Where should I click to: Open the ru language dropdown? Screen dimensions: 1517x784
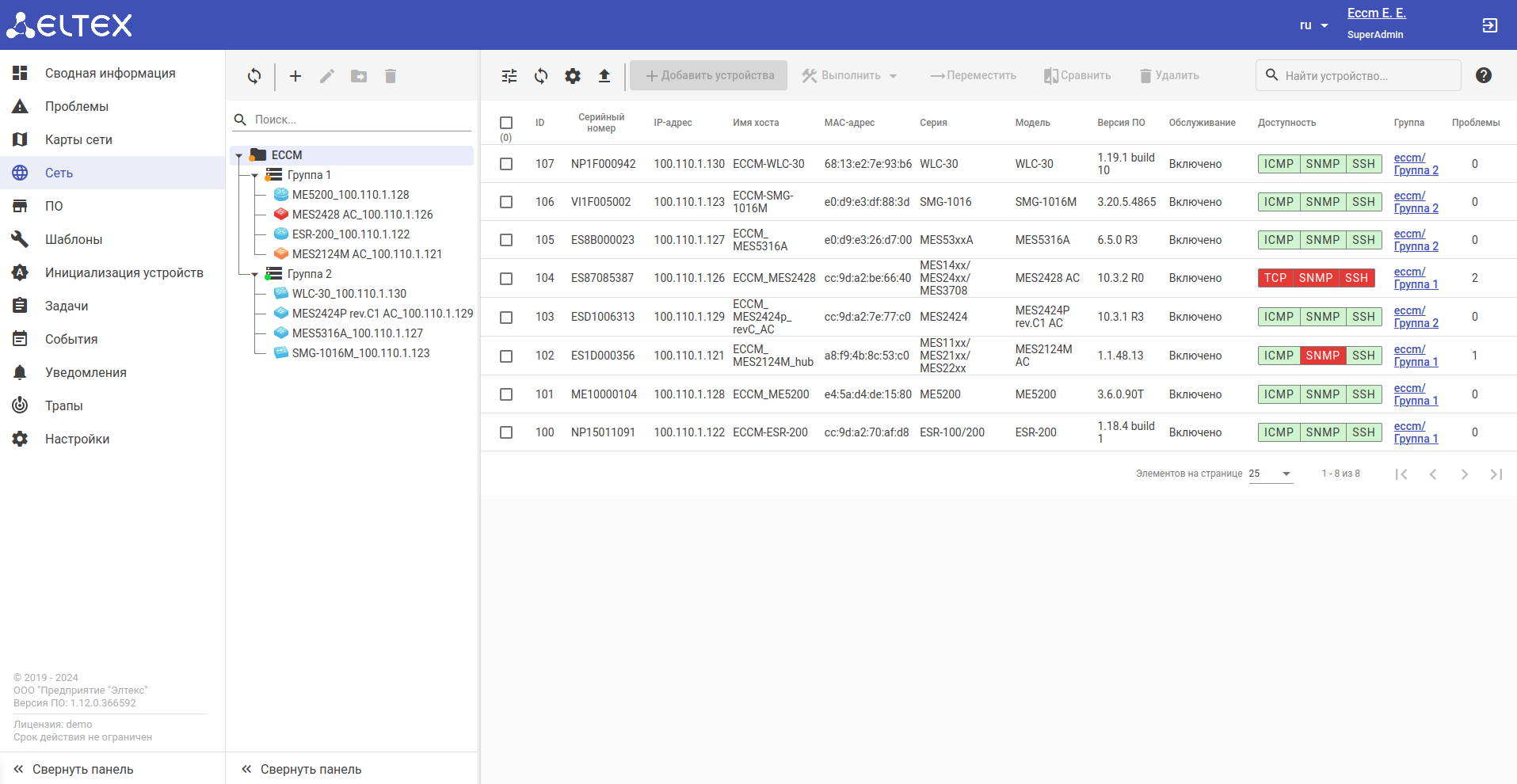click(x=1313, y=25)
